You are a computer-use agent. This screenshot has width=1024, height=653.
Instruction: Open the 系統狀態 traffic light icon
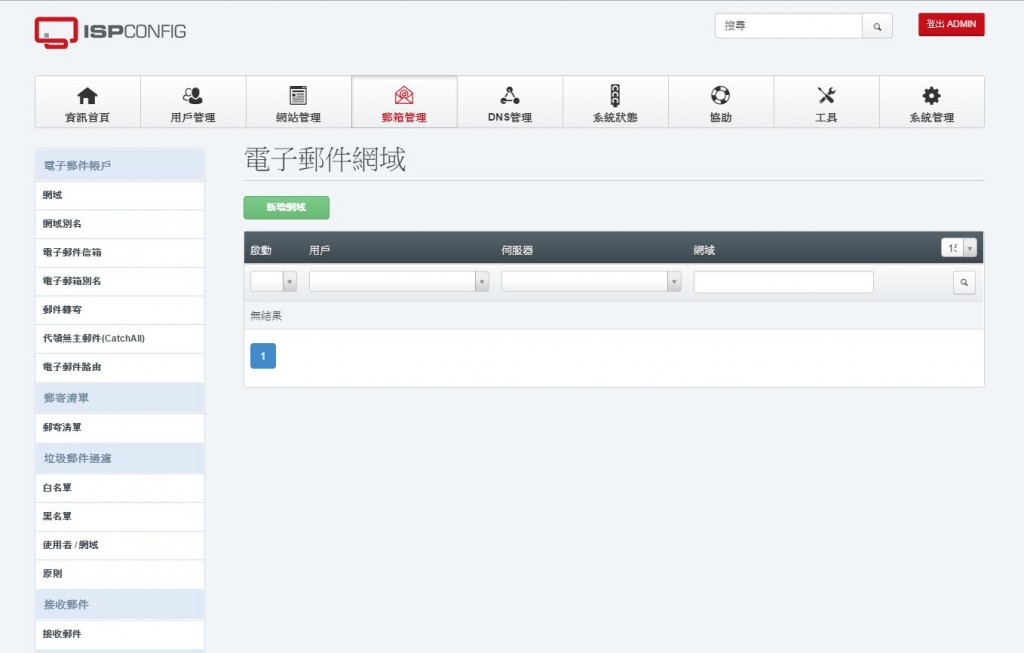tap(615, 96)
